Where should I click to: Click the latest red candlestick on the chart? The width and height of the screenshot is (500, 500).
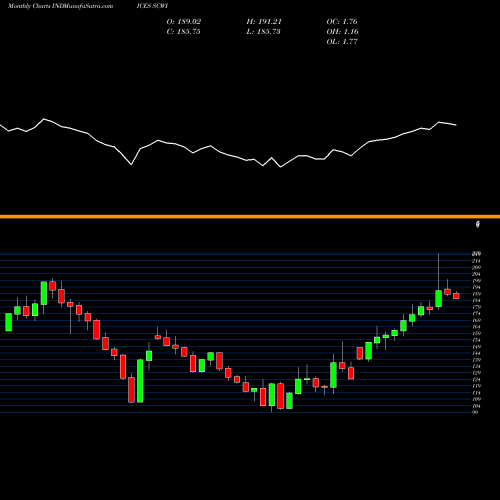coord(456,296)
